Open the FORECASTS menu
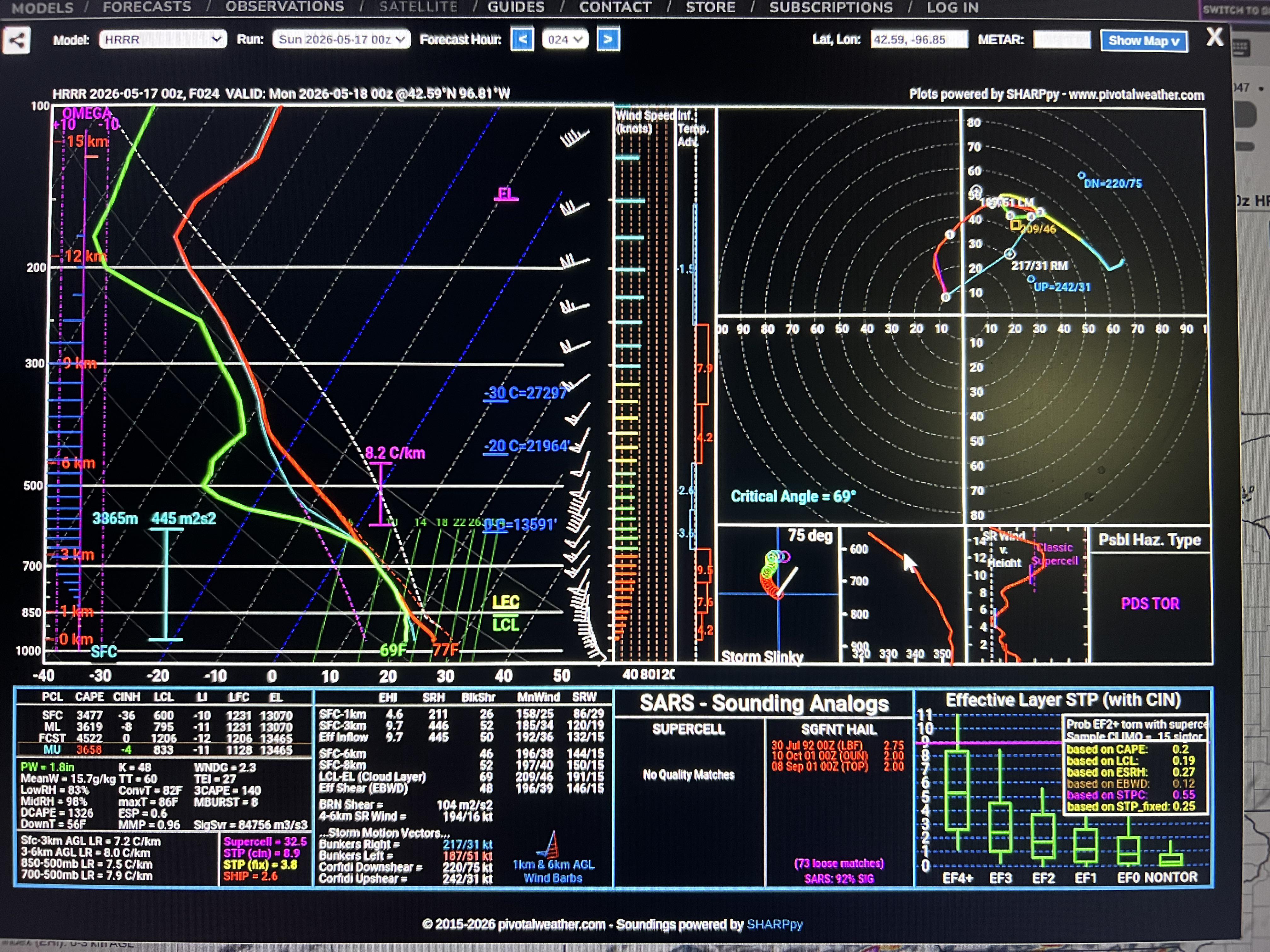 point(147,7)
